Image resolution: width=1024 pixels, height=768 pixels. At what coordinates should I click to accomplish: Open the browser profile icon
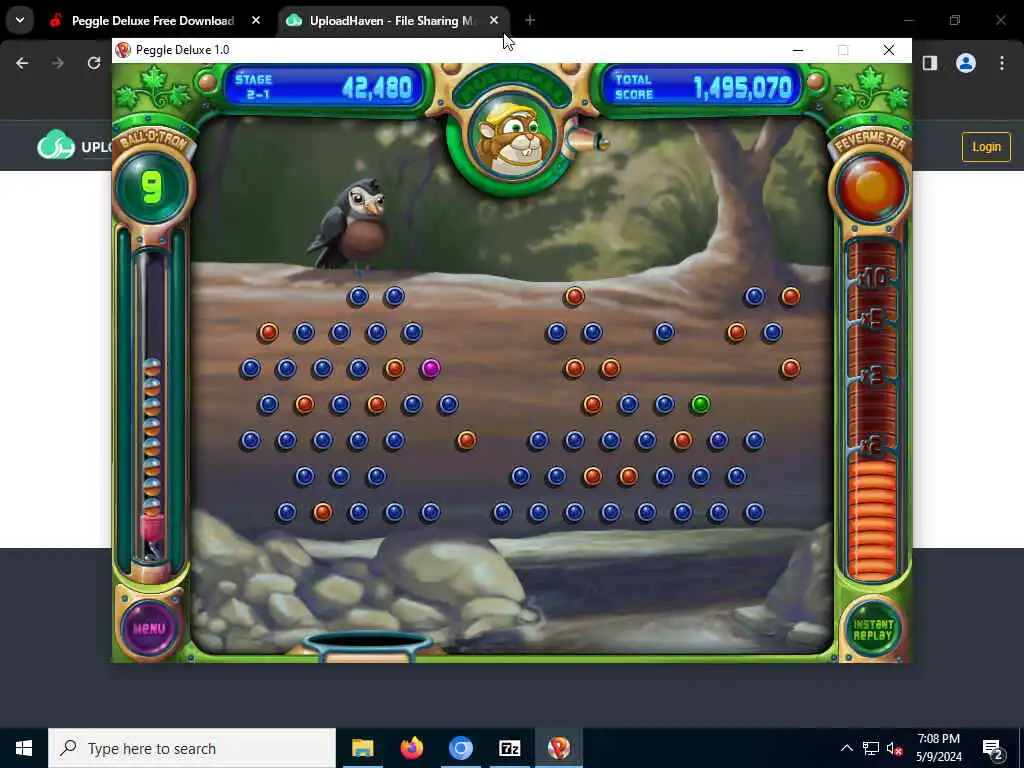tap(966, 63)
